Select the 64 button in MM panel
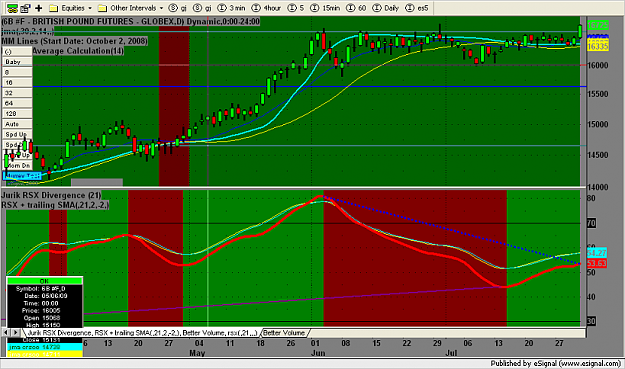This screenshot has width=625, height=369. (x=17, y=103)
